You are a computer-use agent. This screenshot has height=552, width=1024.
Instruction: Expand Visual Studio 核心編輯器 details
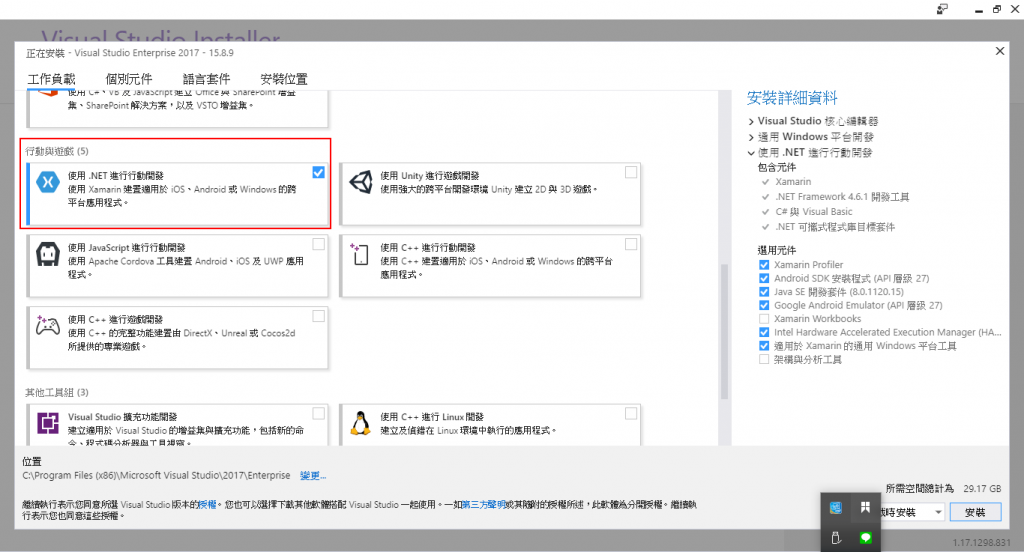pos(751,122)
